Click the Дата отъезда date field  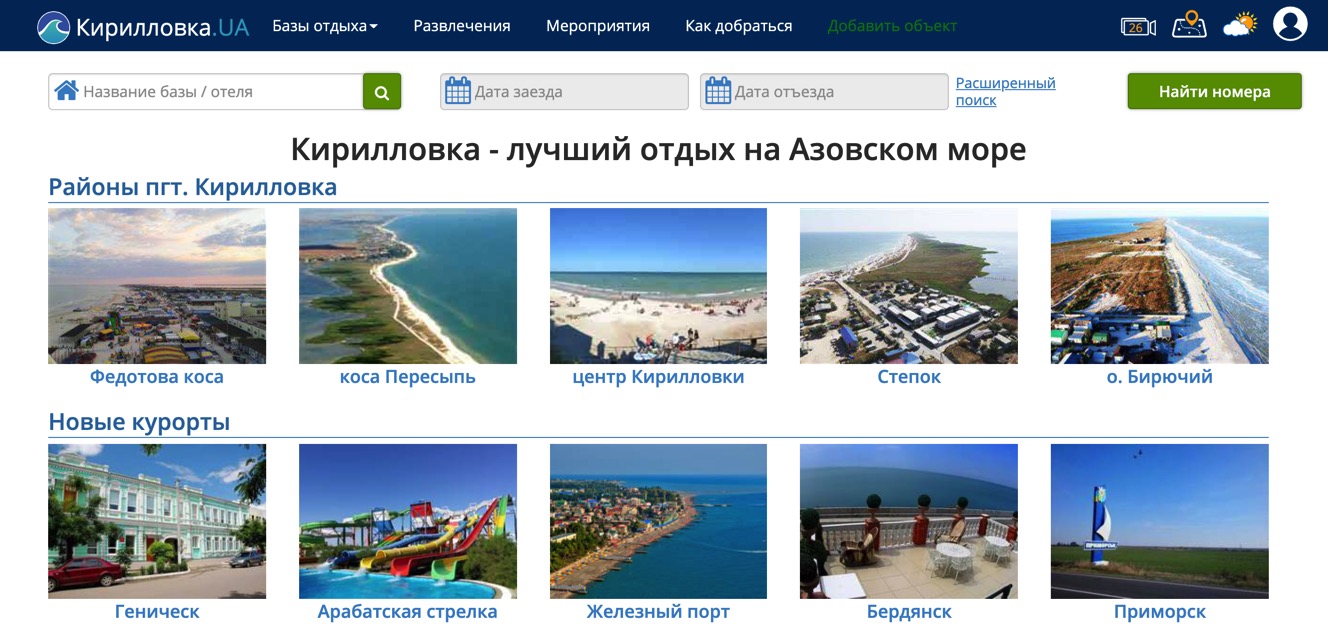[x=824, y=92]
